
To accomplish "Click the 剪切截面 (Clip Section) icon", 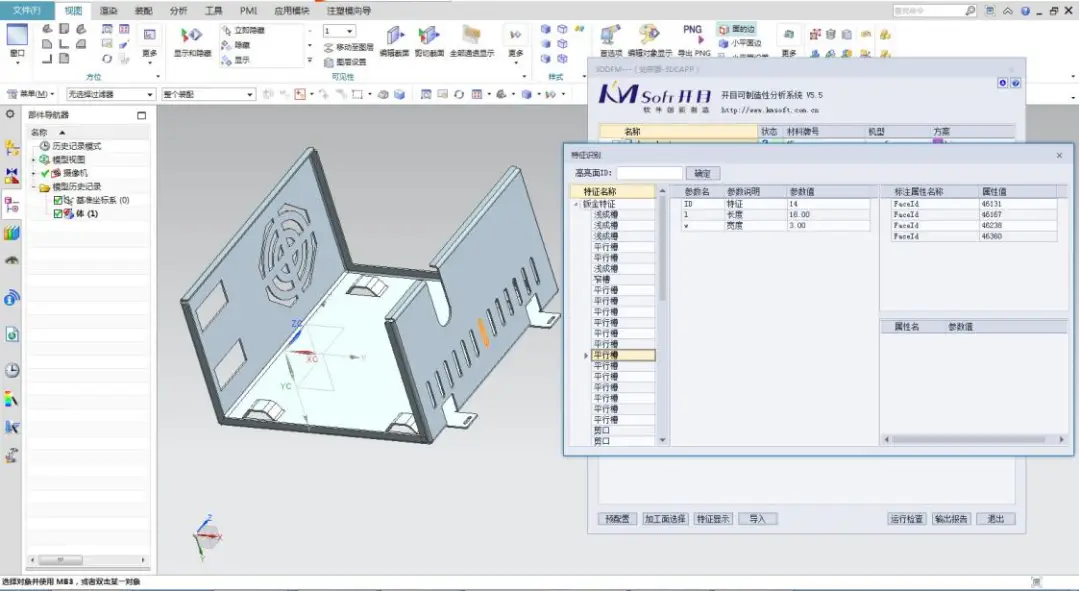I will click(428, 38).
